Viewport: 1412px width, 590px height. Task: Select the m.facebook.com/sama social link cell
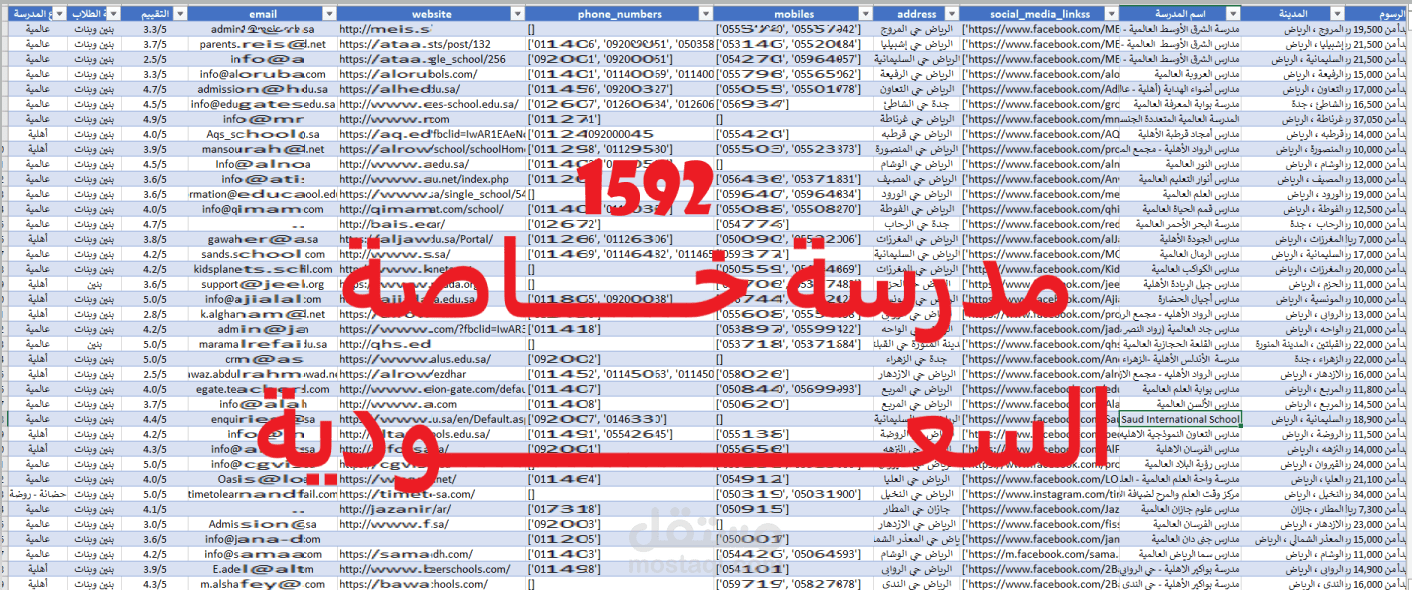(1039, 554)
